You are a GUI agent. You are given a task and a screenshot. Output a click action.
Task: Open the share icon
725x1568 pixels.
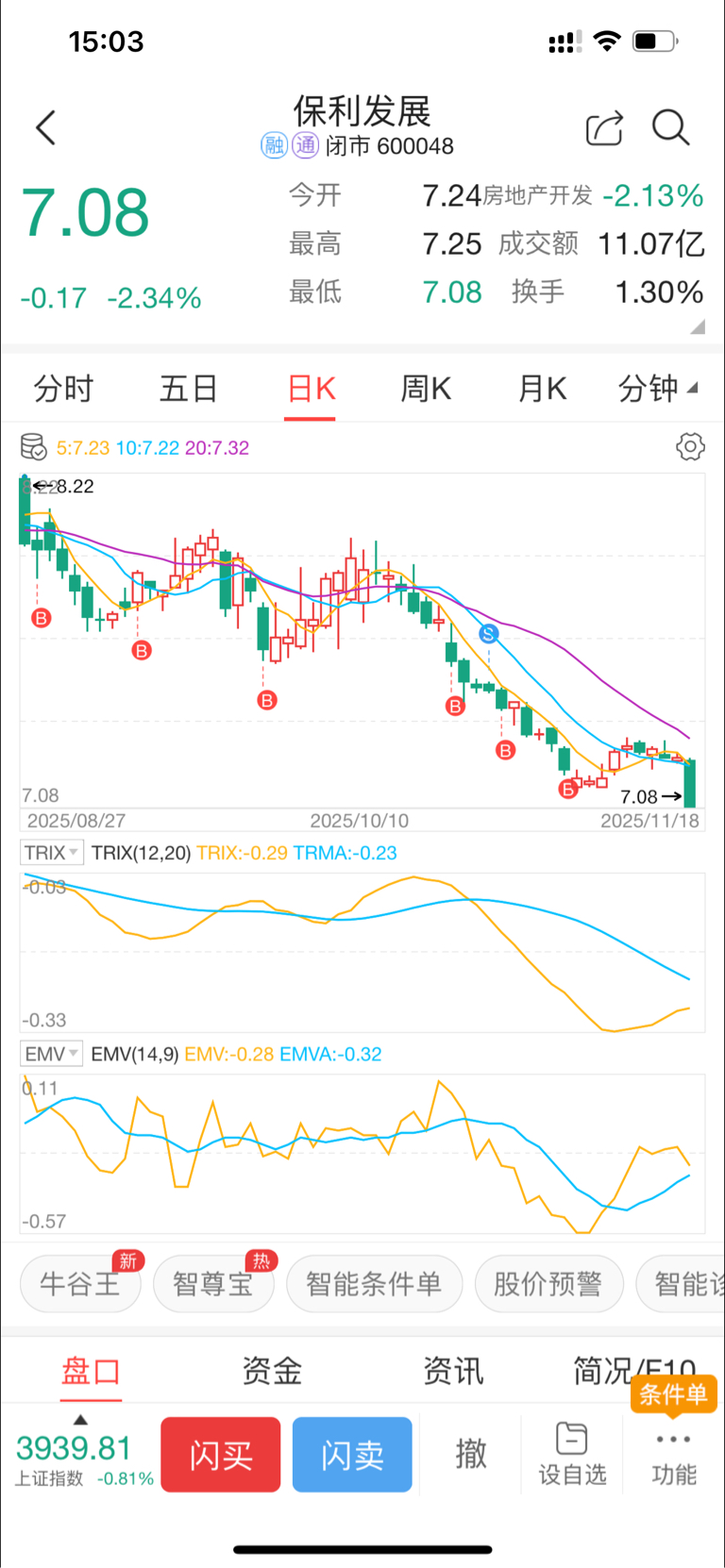coord(604,128)
